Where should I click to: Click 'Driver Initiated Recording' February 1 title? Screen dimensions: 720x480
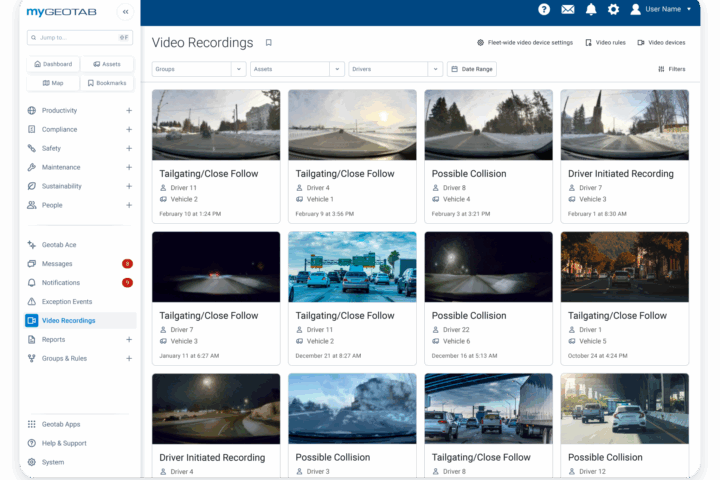(x=620, y=174)
